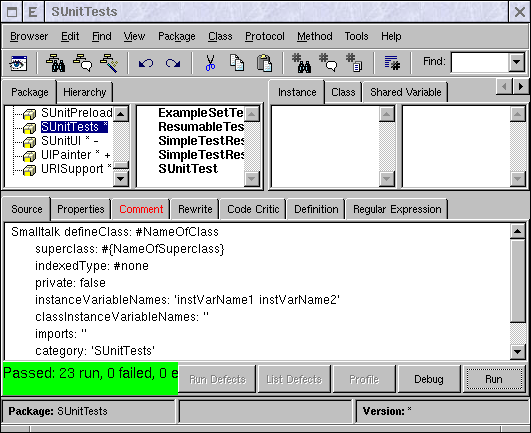Click the hierarchy with binoculars find-class icon
531x433 pixels.
click(56, 63)
